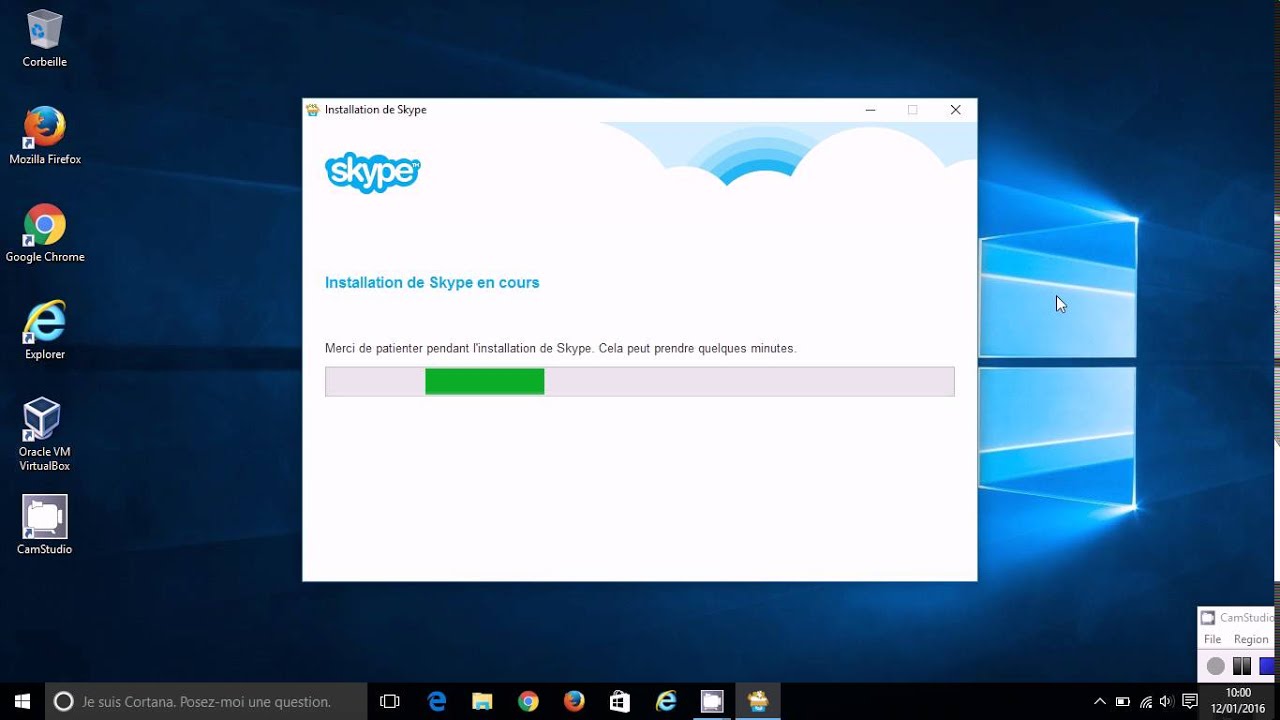Image resolution: width=1280 pixels, height=720 pixels.
Task: Open the Region menu in CamStudio
Action: click(x=1251, y=639)
